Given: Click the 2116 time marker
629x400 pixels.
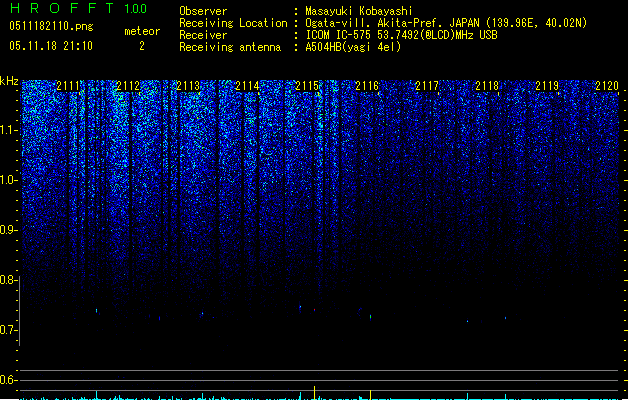Looking at the screenshot, I should (x=367, y=86).
